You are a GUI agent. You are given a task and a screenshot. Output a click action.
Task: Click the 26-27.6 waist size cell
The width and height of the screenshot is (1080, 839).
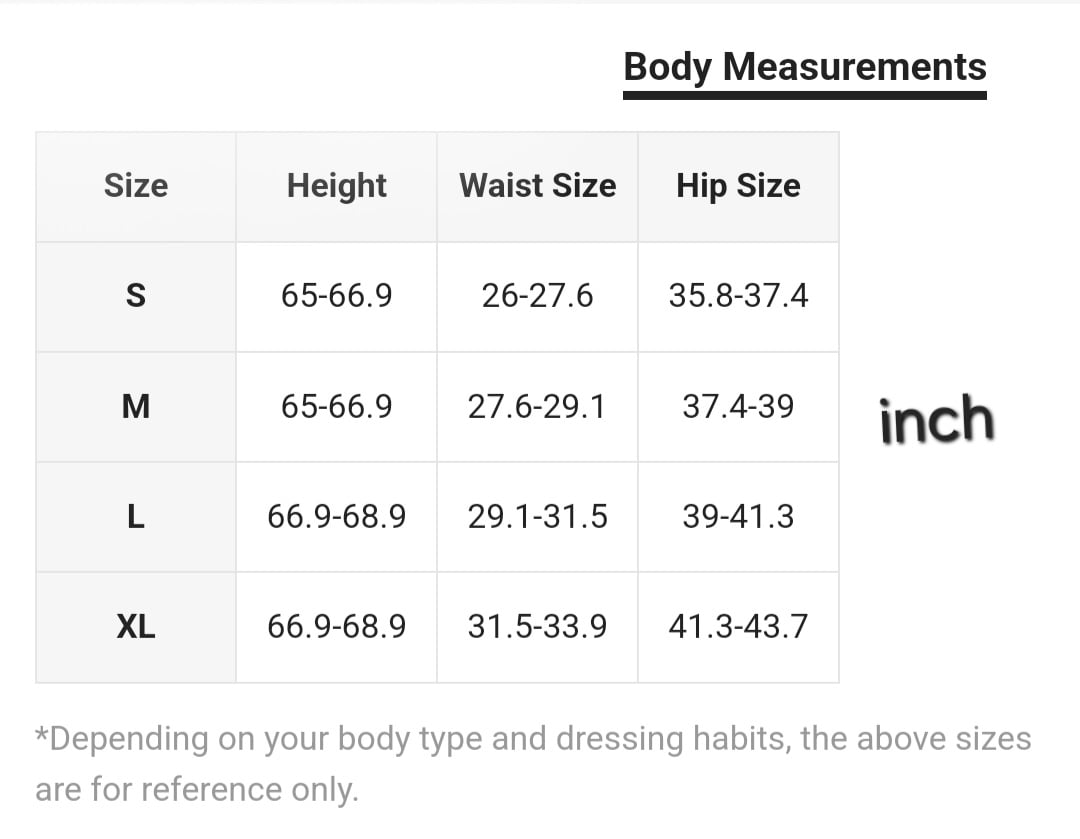[x=537, y=296]
